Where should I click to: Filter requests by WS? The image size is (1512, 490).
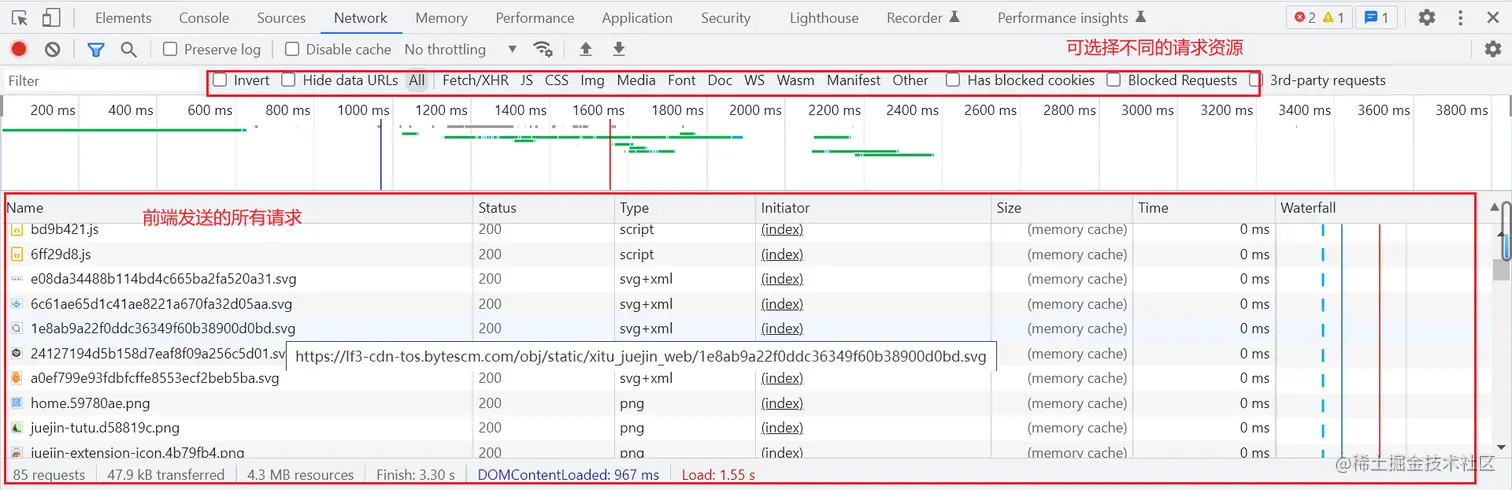pyautogui.click(x=754, y=80)
